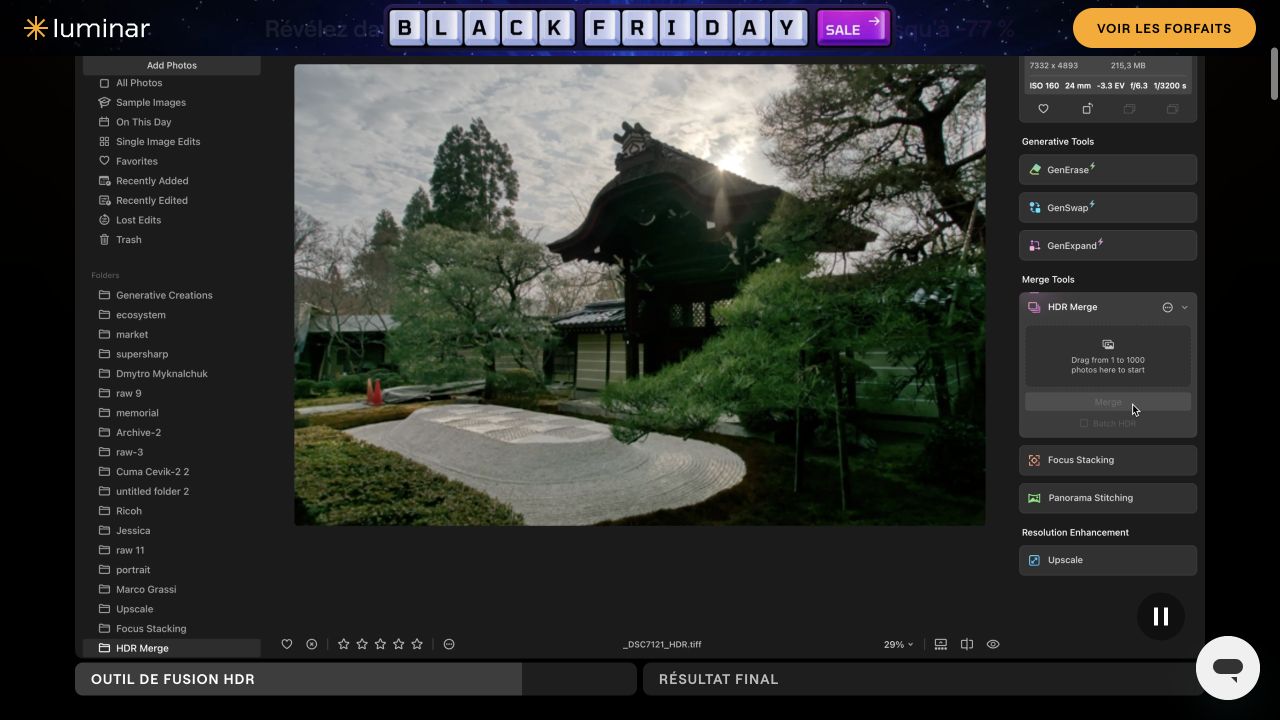Image resolution: width=1280 pixels, height=720 pixels.
Task: Open the HDR Merge more-options icon
Action: 1167,308
